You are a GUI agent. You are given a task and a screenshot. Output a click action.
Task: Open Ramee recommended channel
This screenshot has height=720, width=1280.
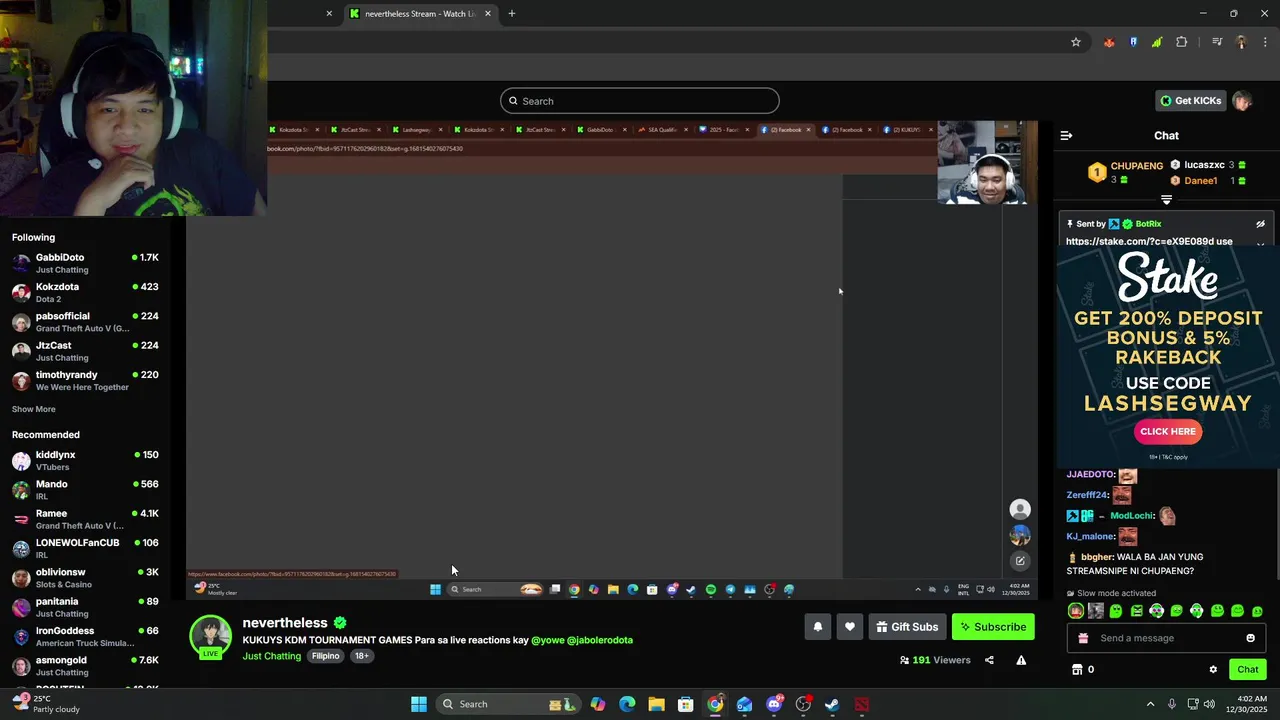coord(85,519)
